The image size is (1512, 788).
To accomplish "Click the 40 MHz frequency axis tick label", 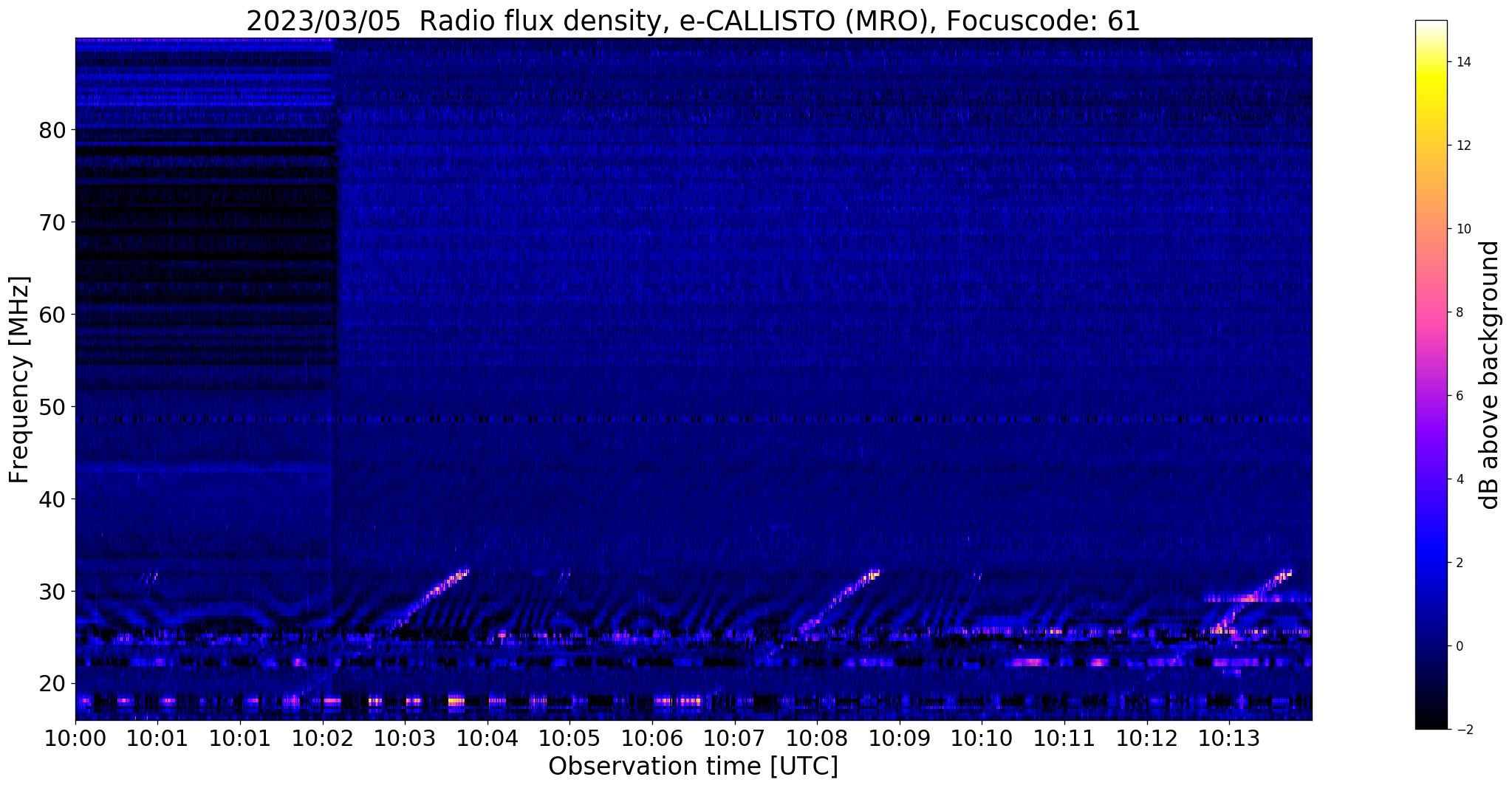I will coord(52,499).
